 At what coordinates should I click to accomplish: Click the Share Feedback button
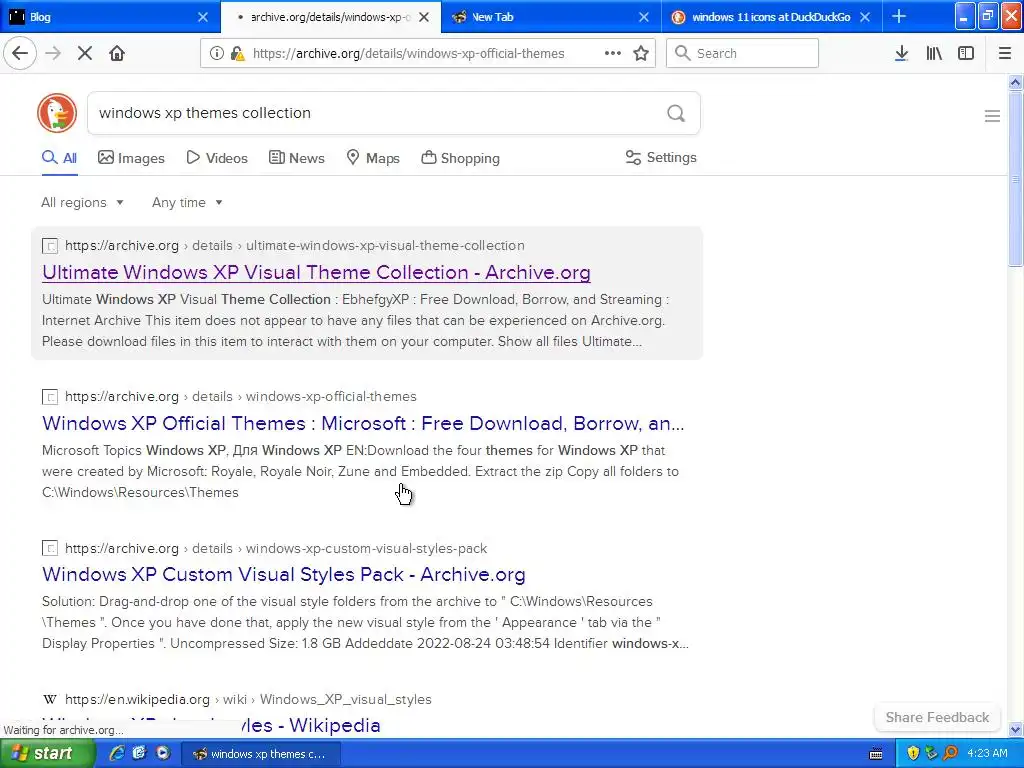point(937,717)
